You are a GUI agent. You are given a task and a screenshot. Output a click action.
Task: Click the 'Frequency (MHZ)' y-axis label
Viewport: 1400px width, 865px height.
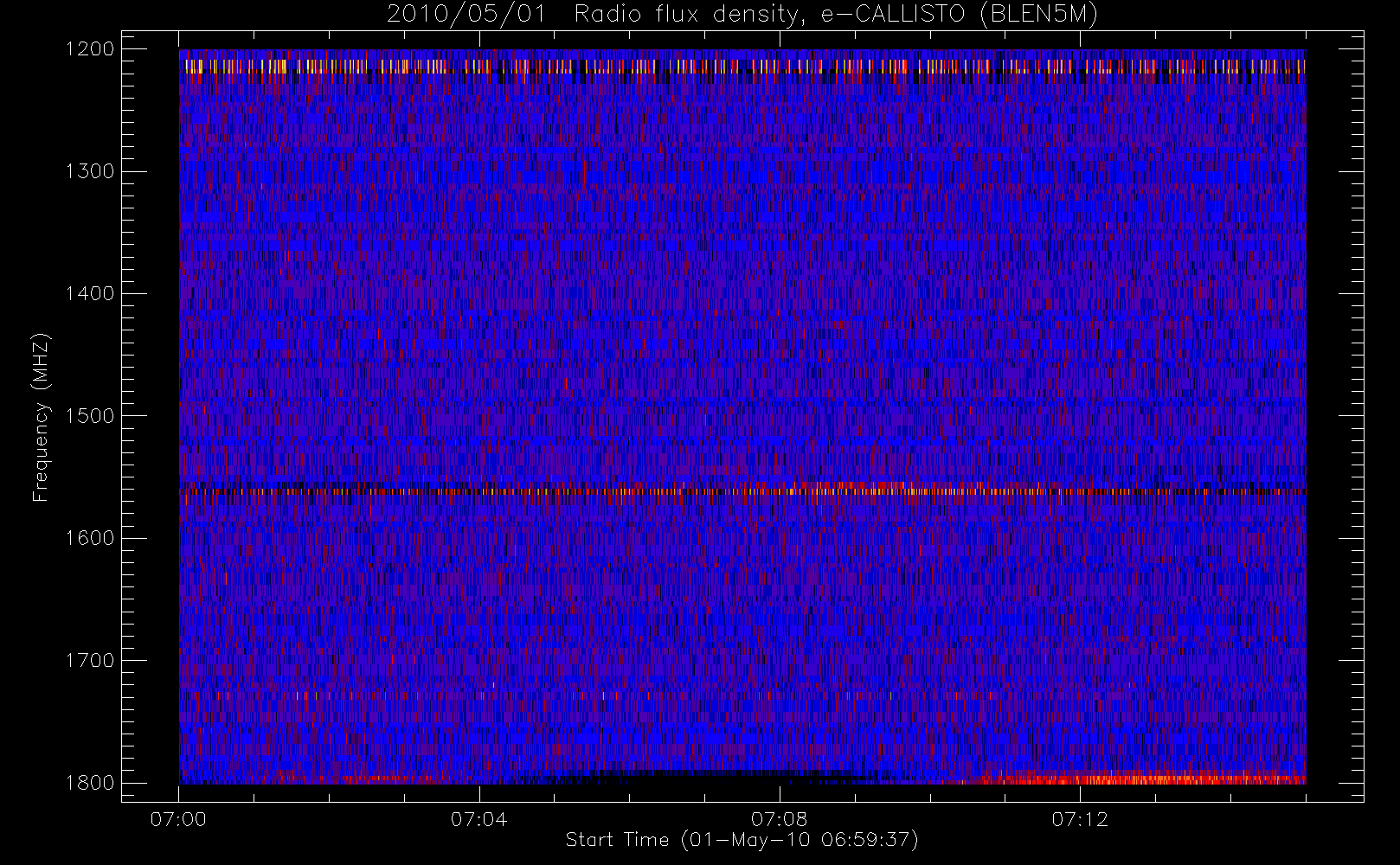tap(41, 417)
